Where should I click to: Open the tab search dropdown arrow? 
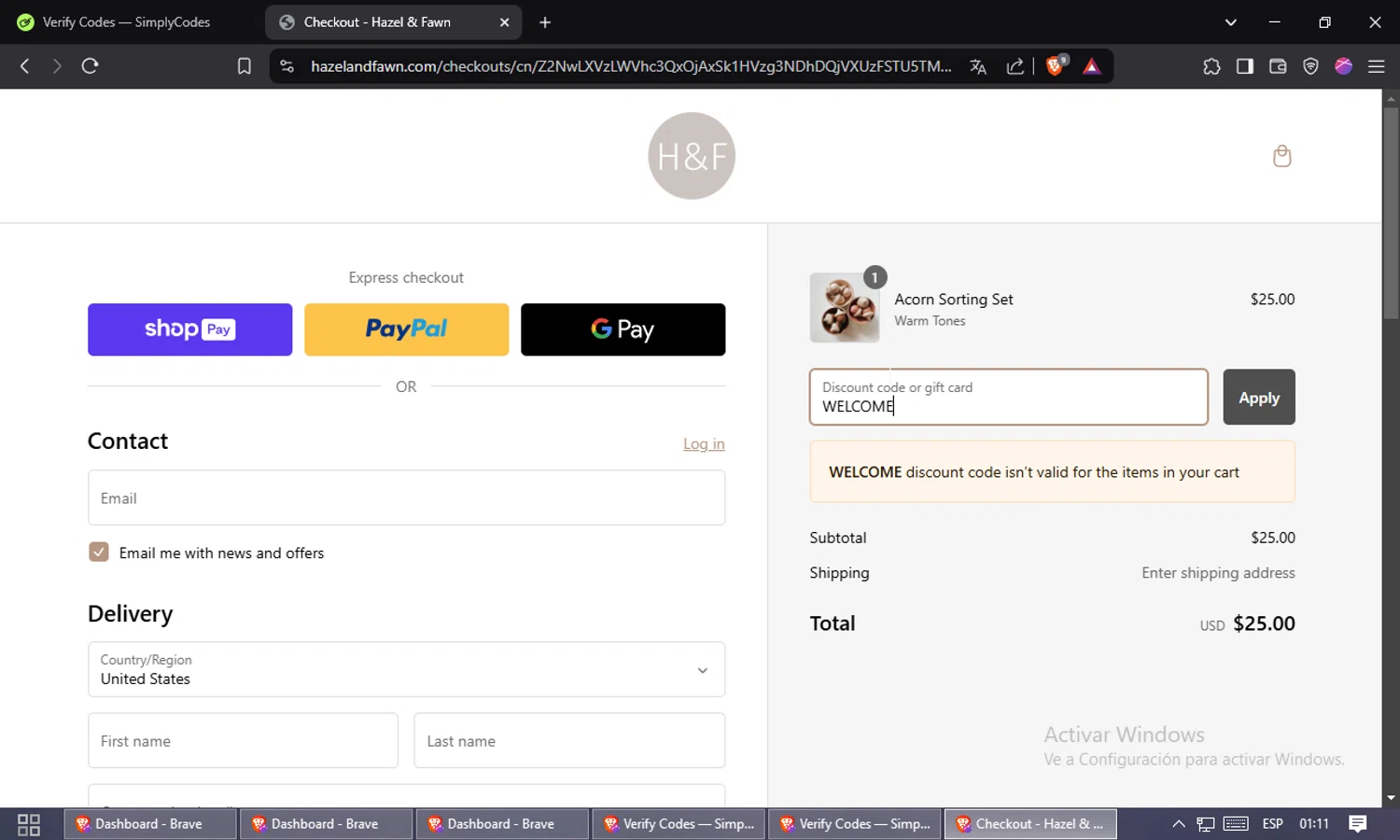1231,22
